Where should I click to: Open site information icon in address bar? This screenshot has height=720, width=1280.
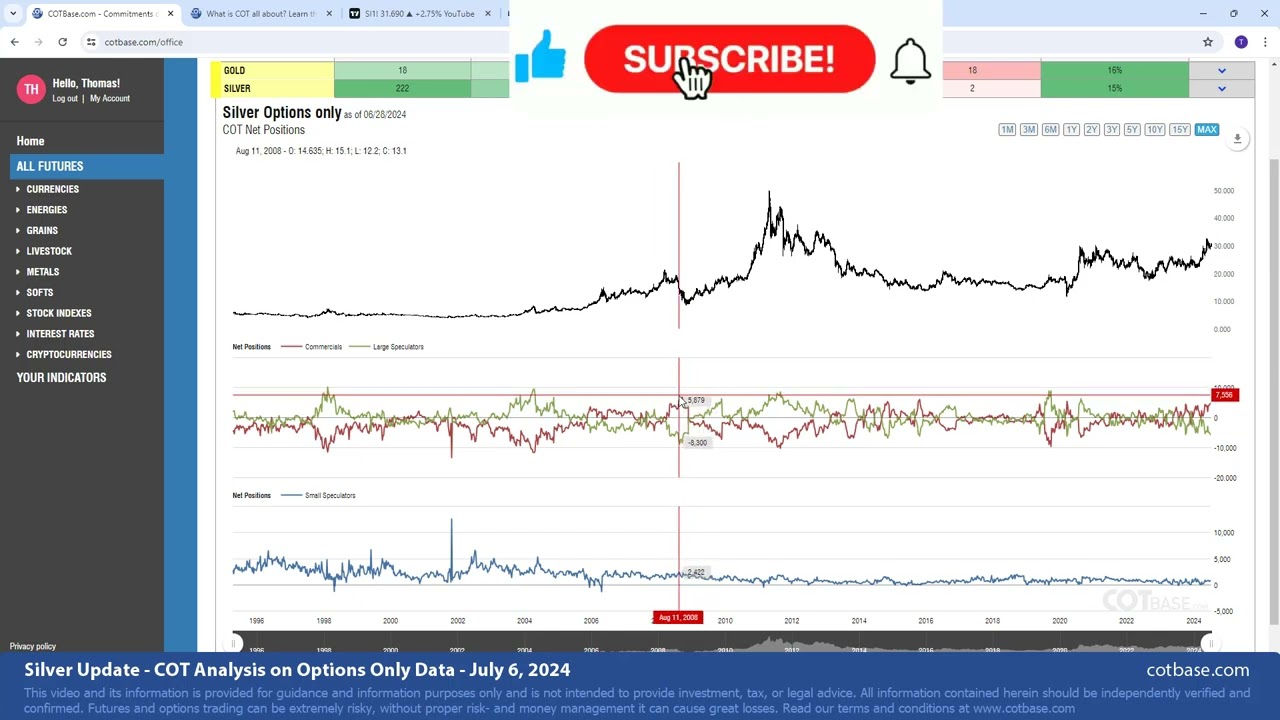click(91, 42)
